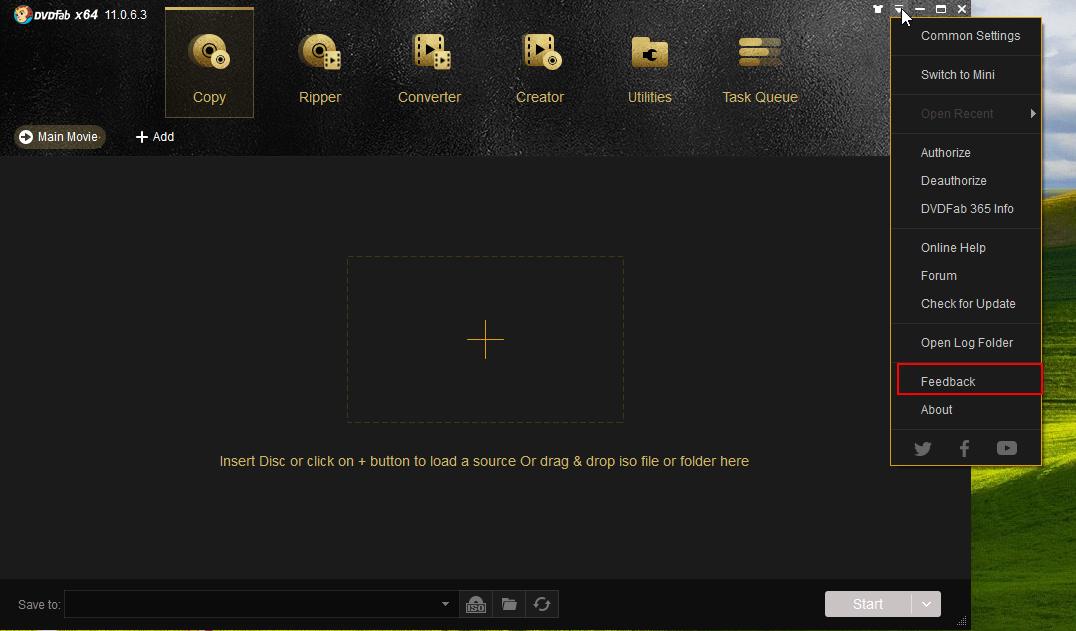Click the window resize grip
Screen dimensions: 1076x631
(x=962, y=621)
